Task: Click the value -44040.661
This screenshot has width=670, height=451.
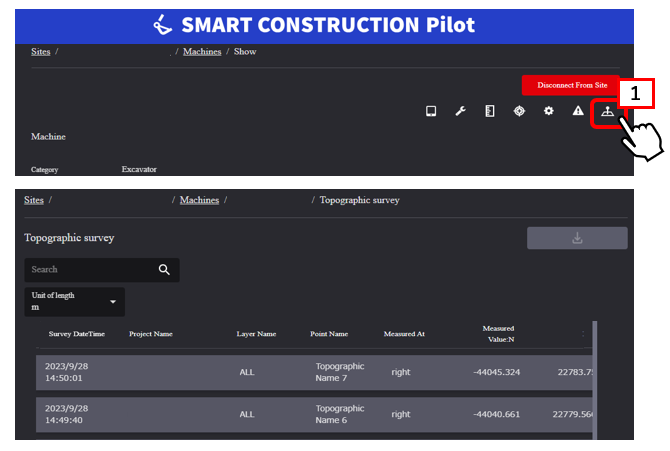Action: 497,415
